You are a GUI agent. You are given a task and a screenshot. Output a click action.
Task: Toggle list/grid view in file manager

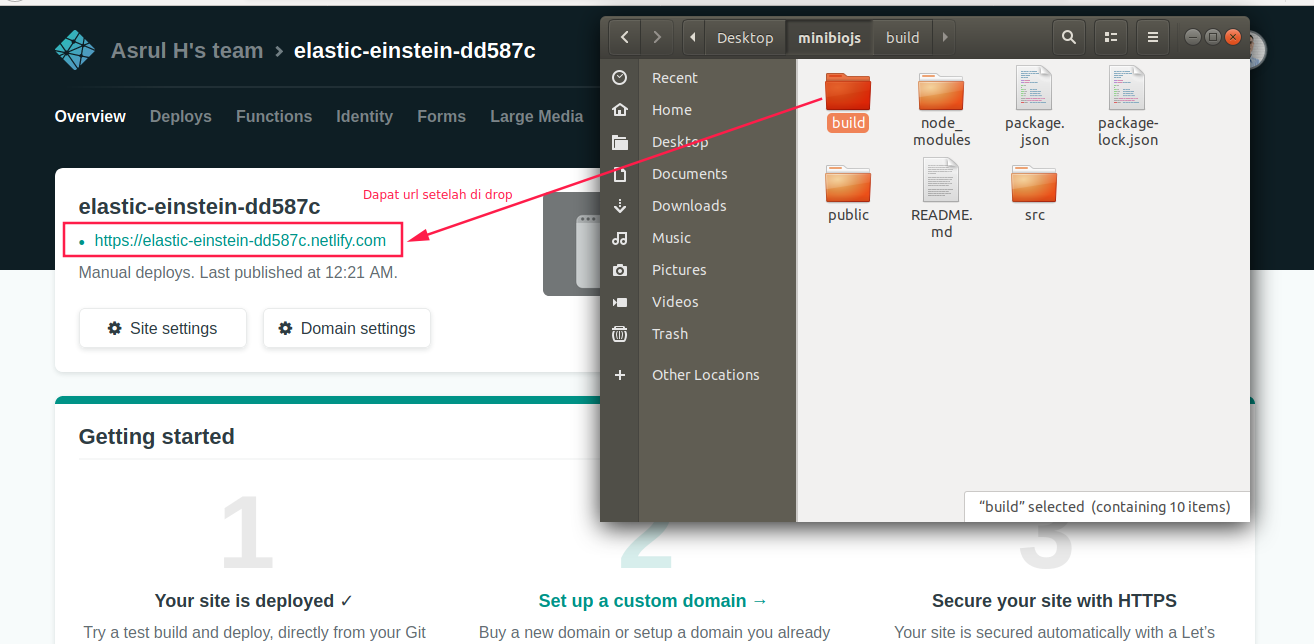click(x=1111, y=38)
